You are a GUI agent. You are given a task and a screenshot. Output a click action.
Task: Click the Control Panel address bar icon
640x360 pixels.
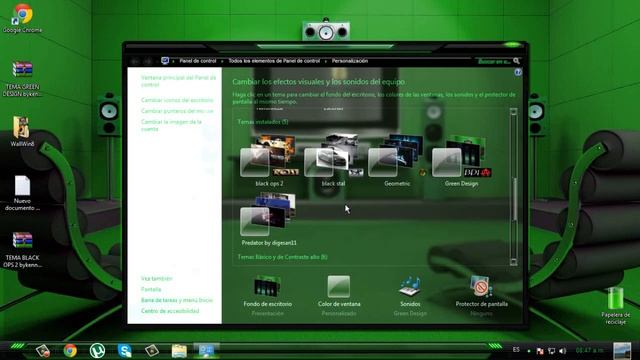pos(165,61)
